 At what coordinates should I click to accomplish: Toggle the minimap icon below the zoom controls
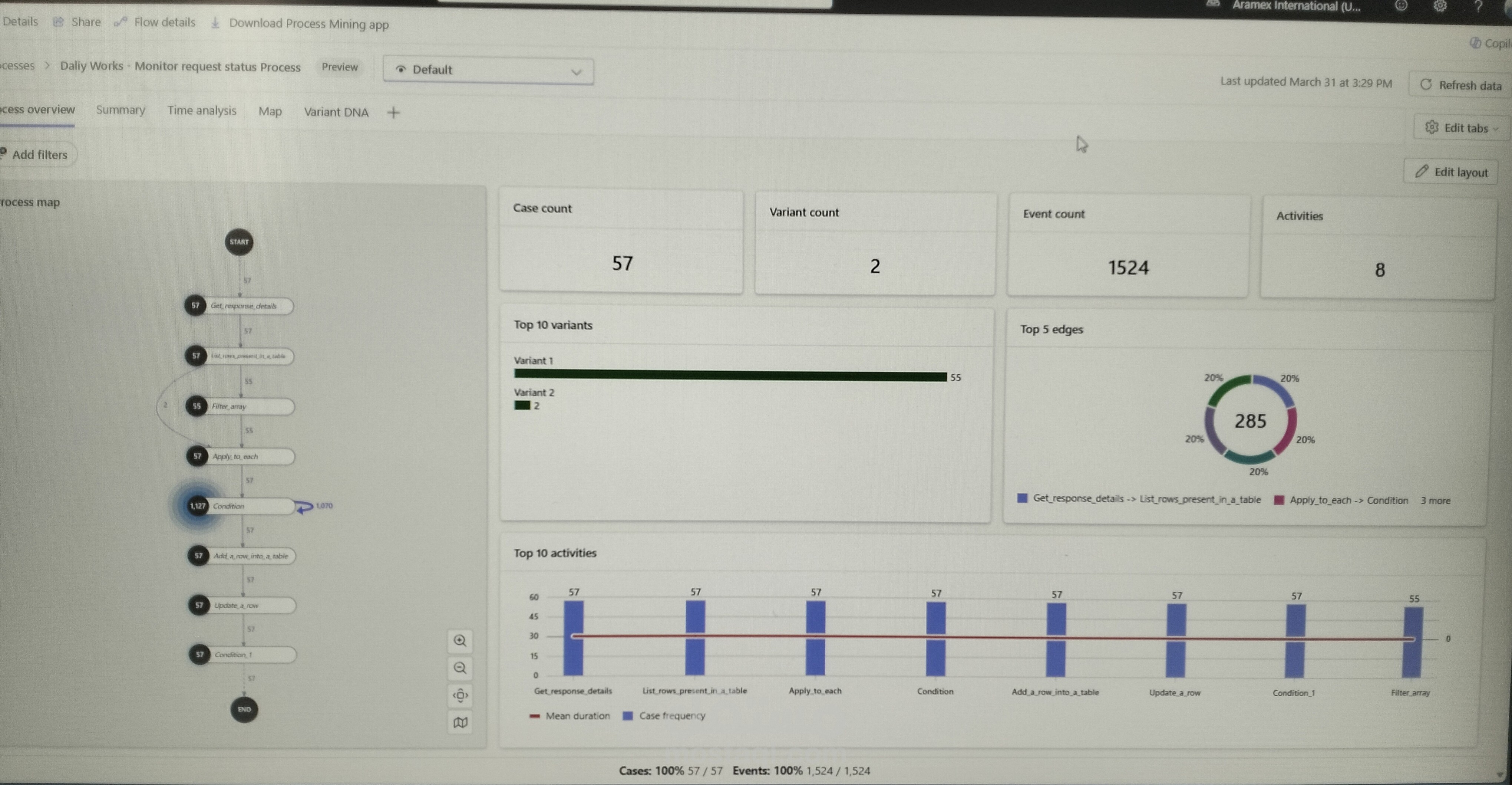point(460,722)
